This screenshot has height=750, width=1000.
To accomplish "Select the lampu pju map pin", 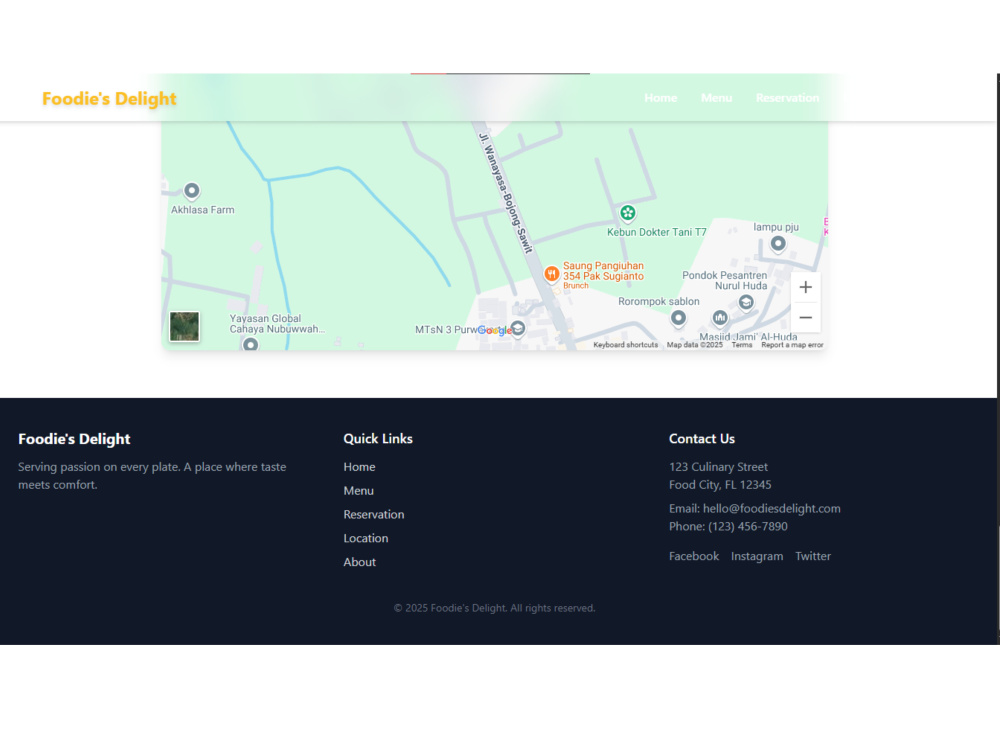I will [777, 244].
